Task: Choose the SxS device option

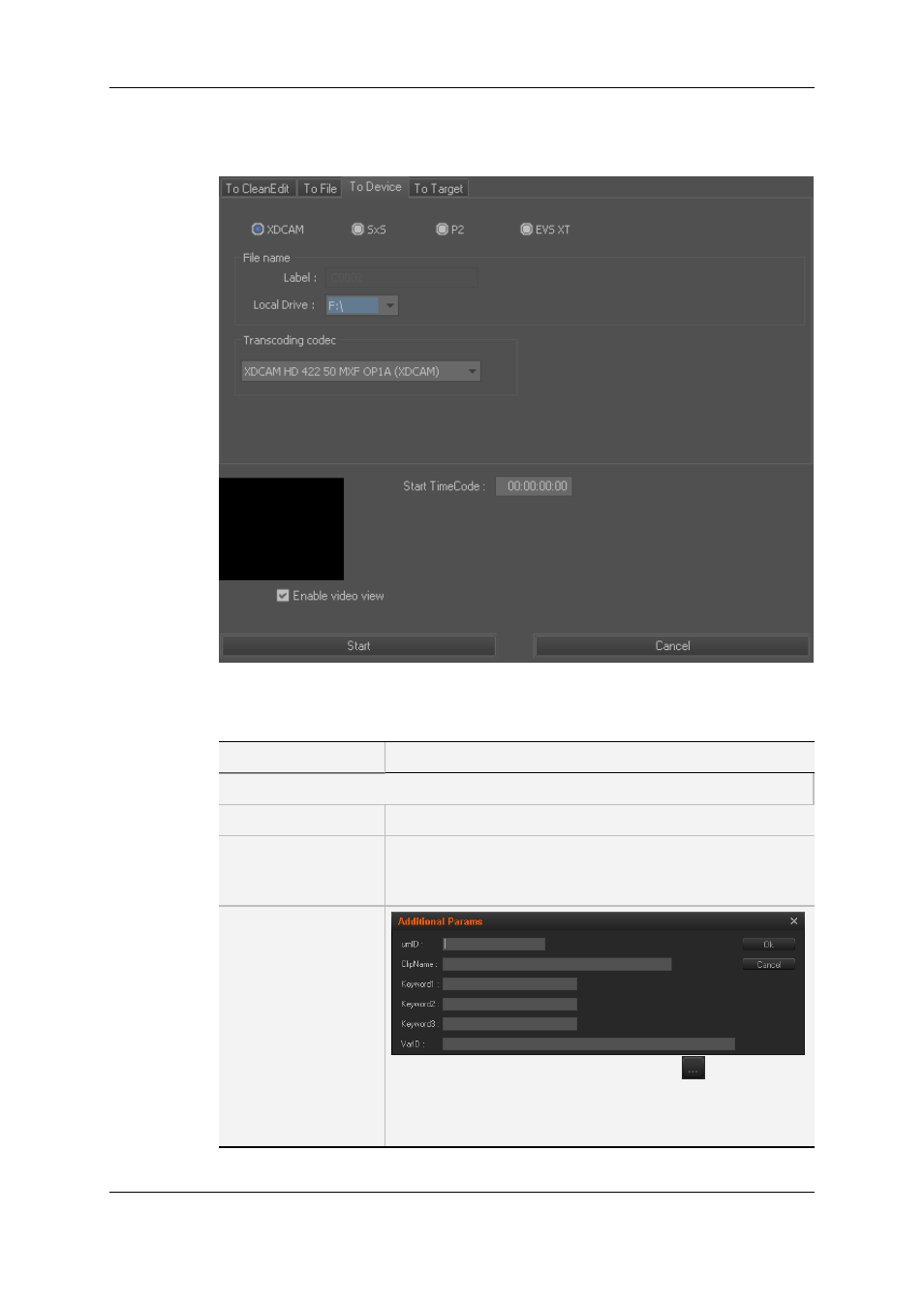Action: click(x=357, y=230)
